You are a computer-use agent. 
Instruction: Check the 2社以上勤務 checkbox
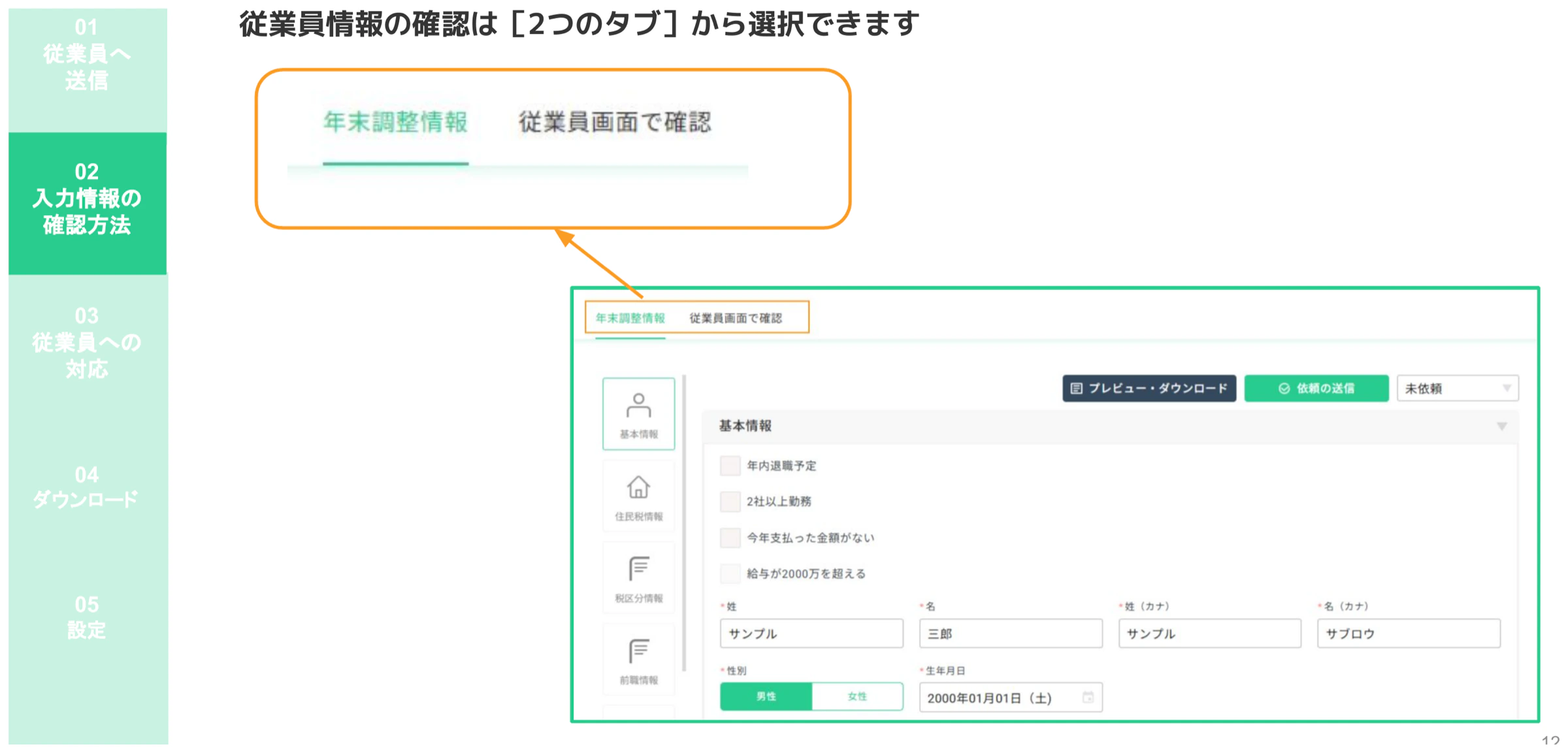730,502
